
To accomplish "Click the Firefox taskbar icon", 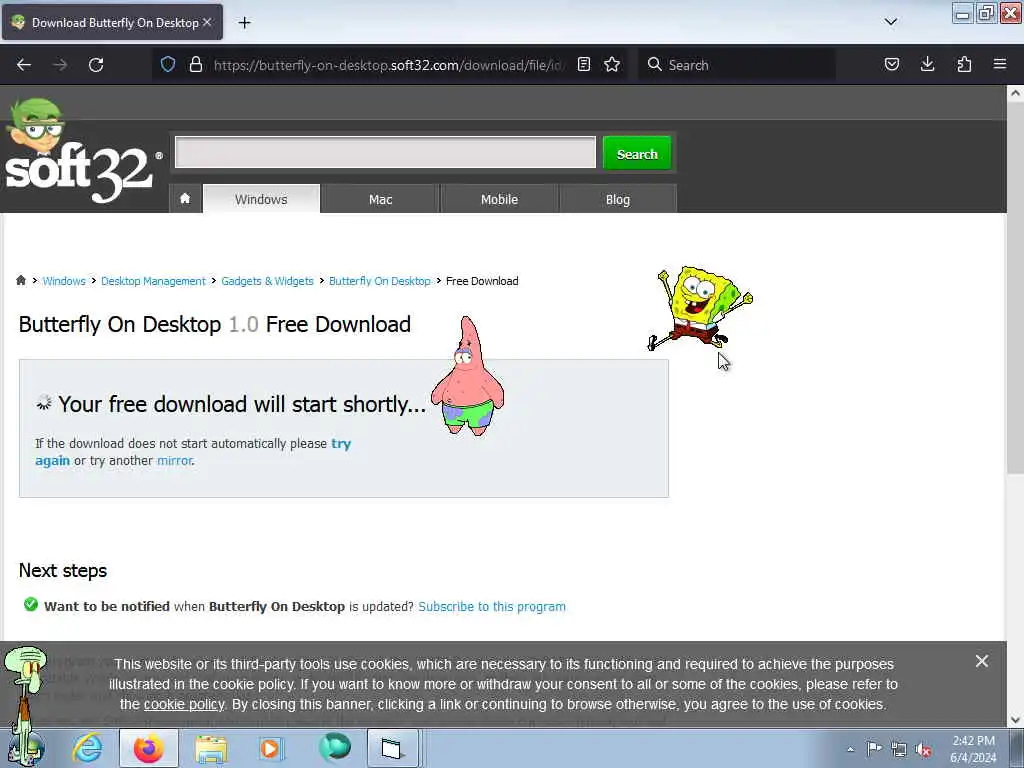I will pos(149,748).
